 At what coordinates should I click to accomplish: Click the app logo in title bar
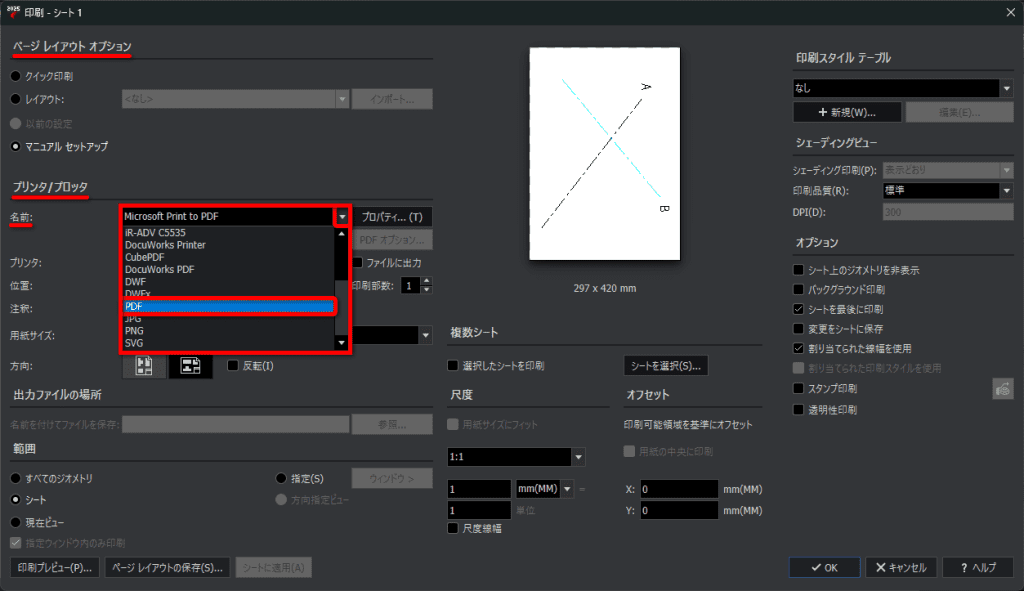12,10
